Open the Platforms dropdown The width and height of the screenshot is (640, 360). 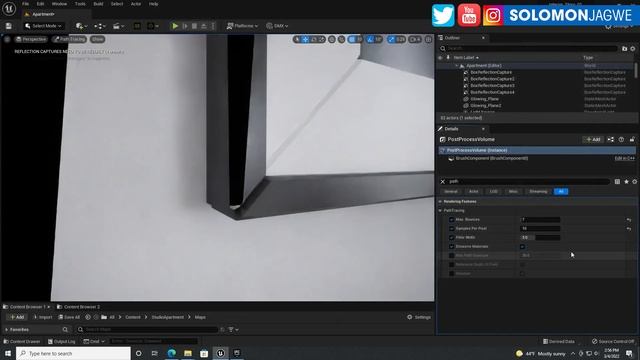tap(242, 26)
